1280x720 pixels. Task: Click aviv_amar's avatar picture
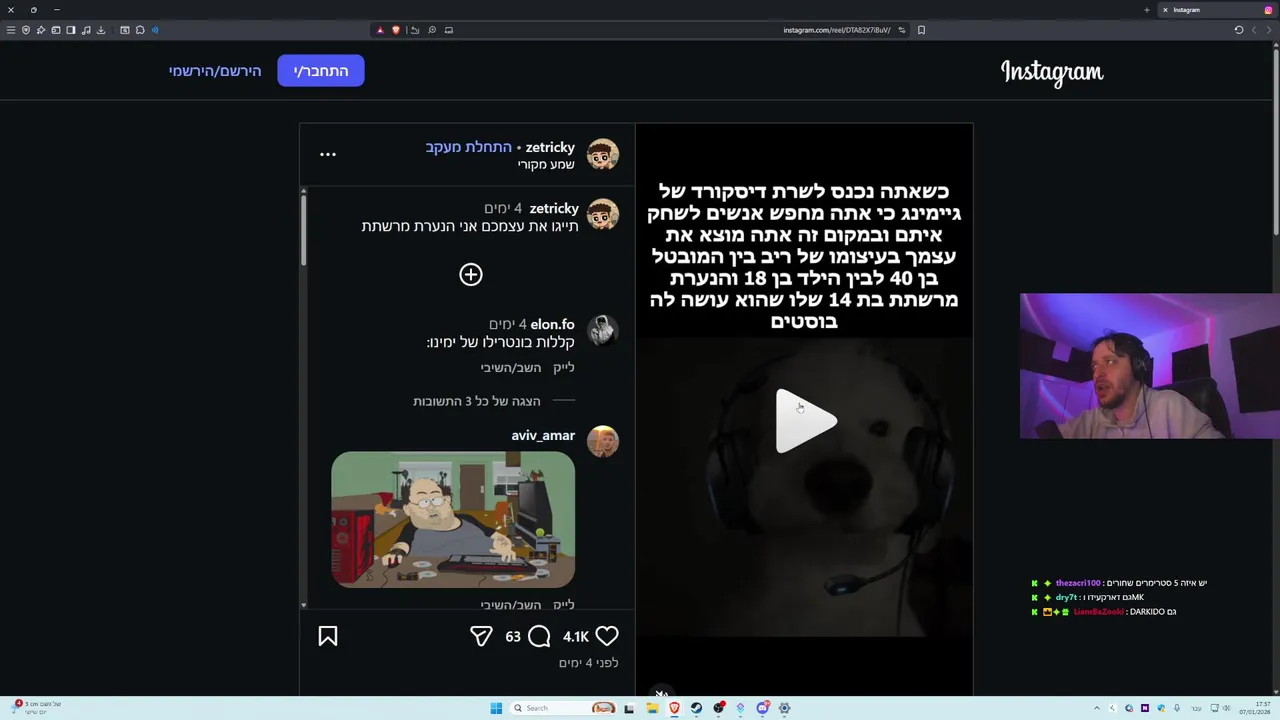(602, 441)
